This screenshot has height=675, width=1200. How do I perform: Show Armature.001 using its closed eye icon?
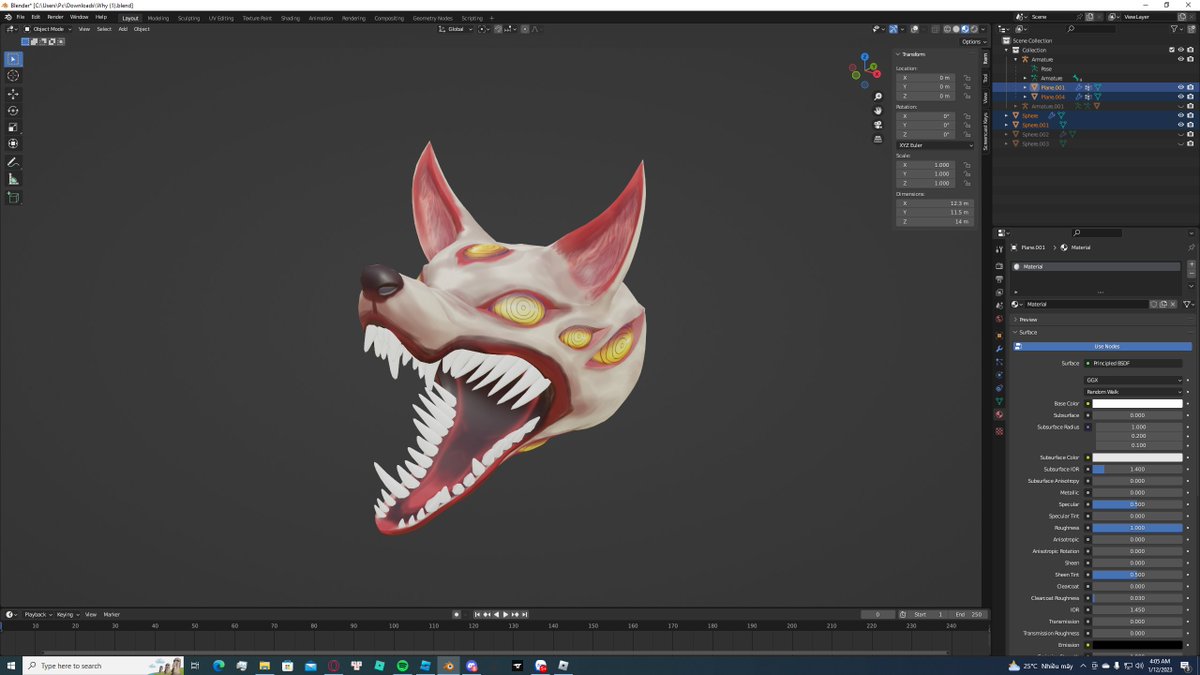tap(1180, 106)
